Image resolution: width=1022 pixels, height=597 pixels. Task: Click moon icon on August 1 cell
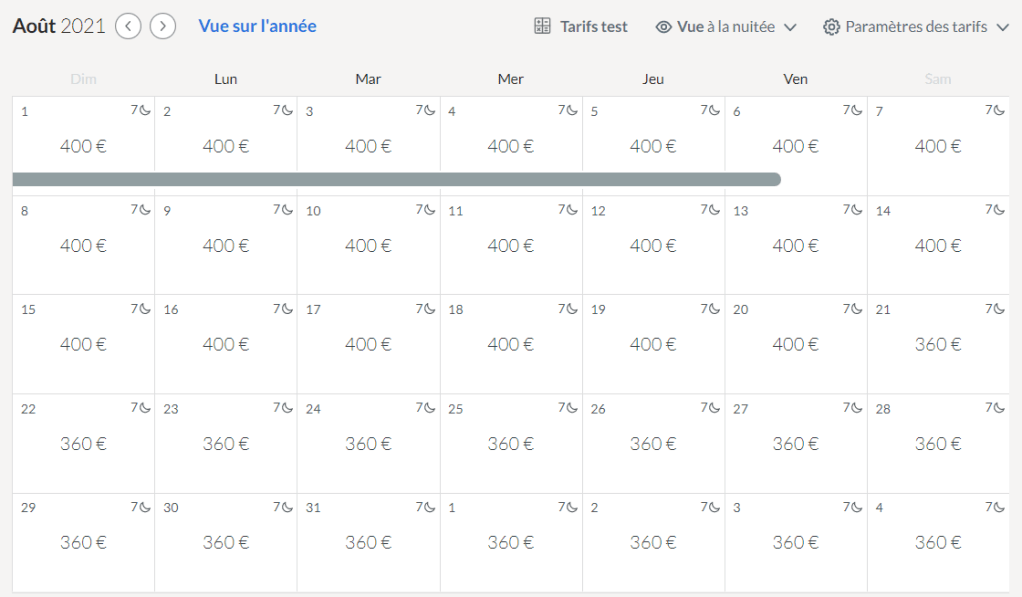pos(144,111)
